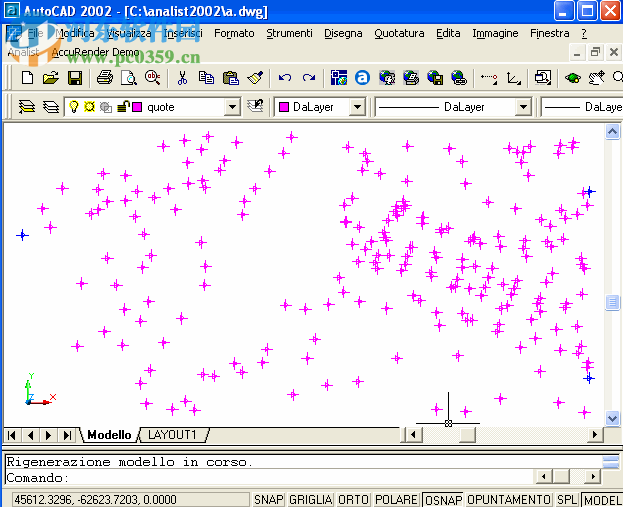Switch to the LAYOUT1 tab
This screenshot has height=507, width=623.
172,435
